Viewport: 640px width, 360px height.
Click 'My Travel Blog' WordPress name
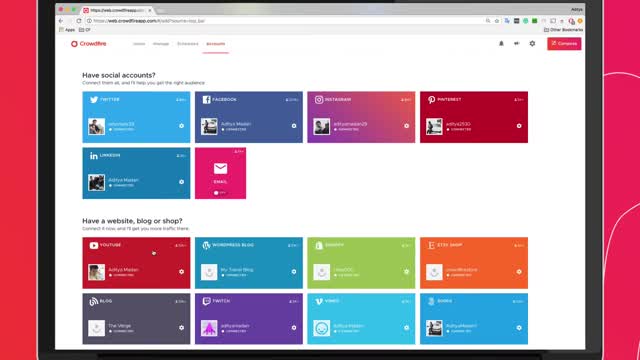click(237, 270)
